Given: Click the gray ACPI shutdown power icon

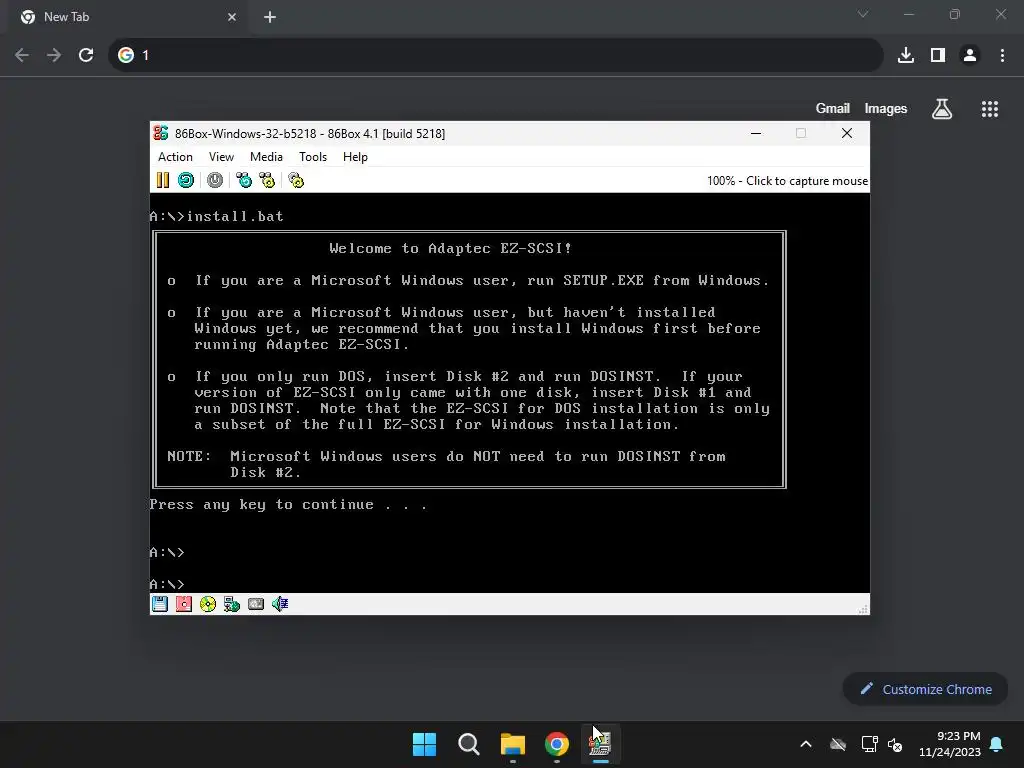Looking at the screenshot, I should [x=215, y=180].
